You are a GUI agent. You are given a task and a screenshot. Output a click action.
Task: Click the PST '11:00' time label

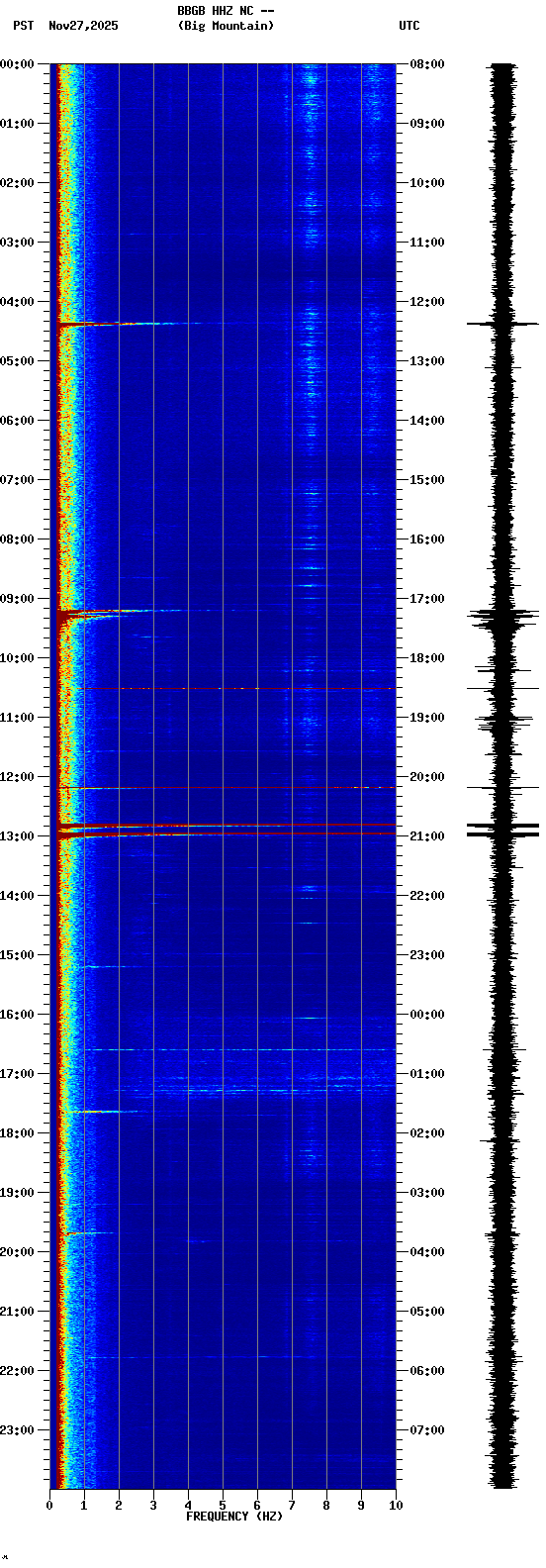[x=17, y=718]
